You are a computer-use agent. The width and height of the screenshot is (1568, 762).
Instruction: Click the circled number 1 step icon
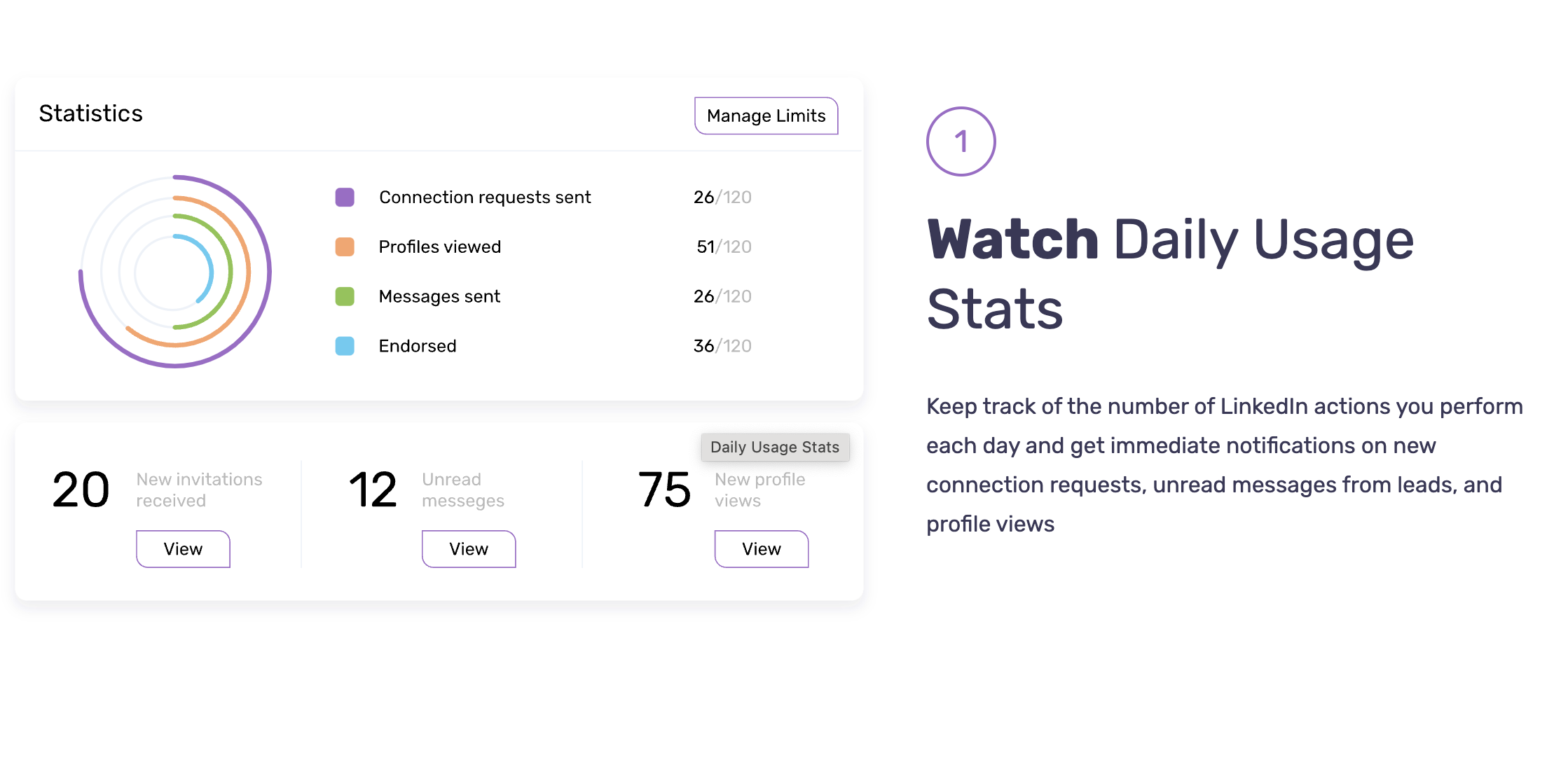[x=961, y=141]
